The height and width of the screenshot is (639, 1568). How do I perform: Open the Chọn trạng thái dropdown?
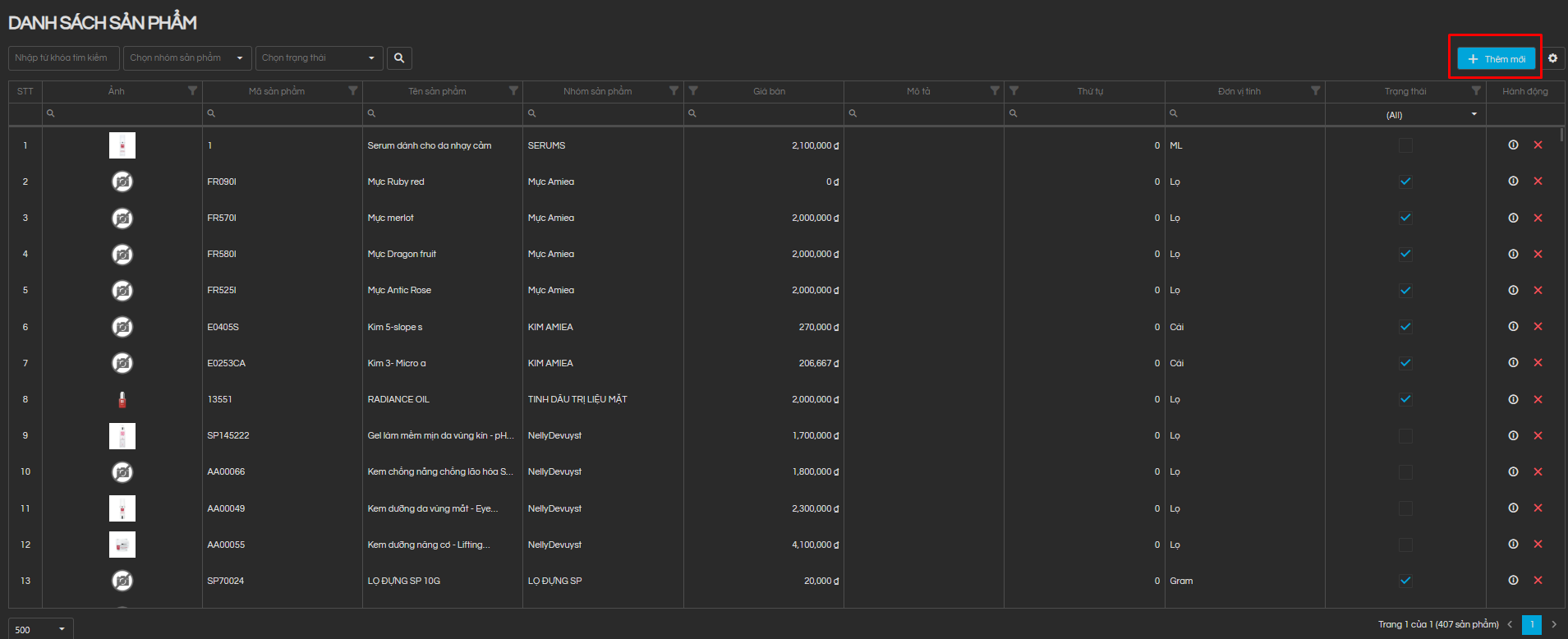coord(319,58)
